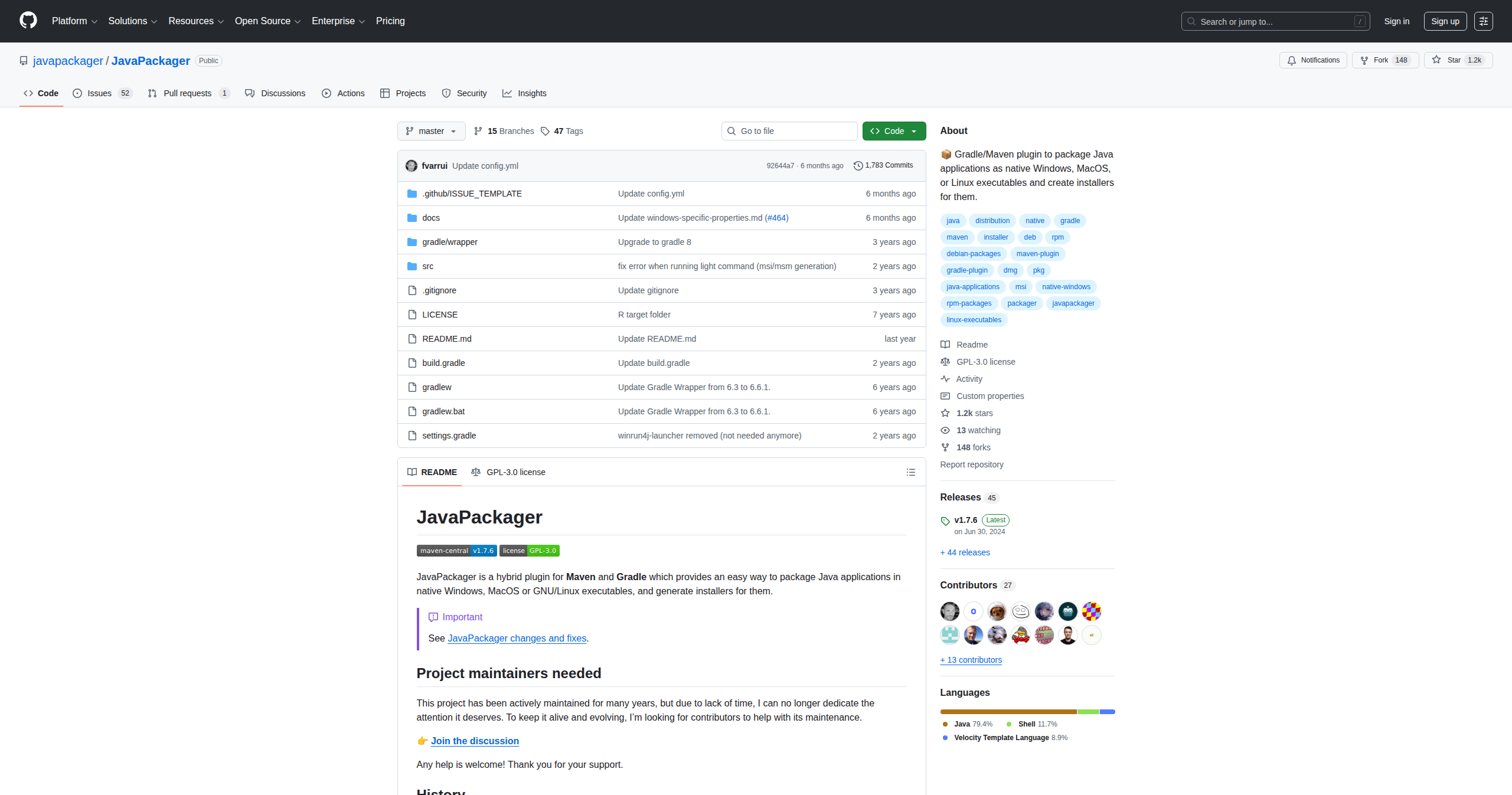This screenshot has height=795, width=1512.
Task: Expand the green Code dropdown button
Action: pos(894,131)
